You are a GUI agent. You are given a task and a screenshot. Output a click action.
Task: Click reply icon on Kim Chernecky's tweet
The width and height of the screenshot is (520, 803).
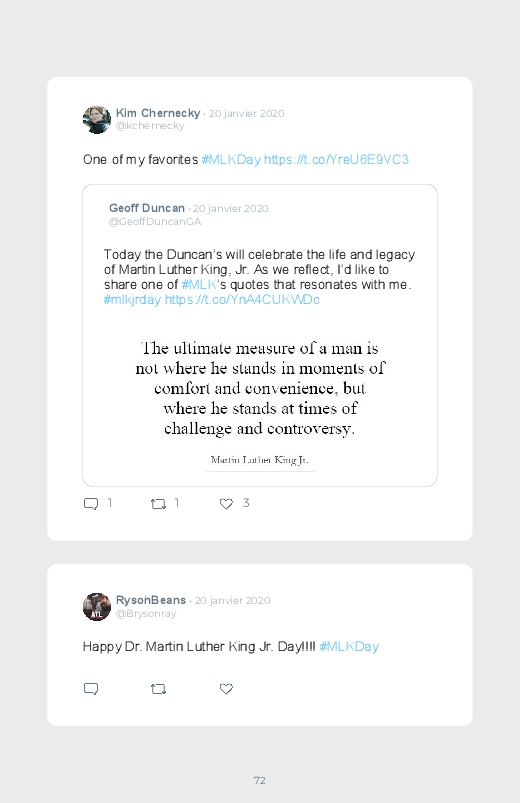(x=91, y=504)
